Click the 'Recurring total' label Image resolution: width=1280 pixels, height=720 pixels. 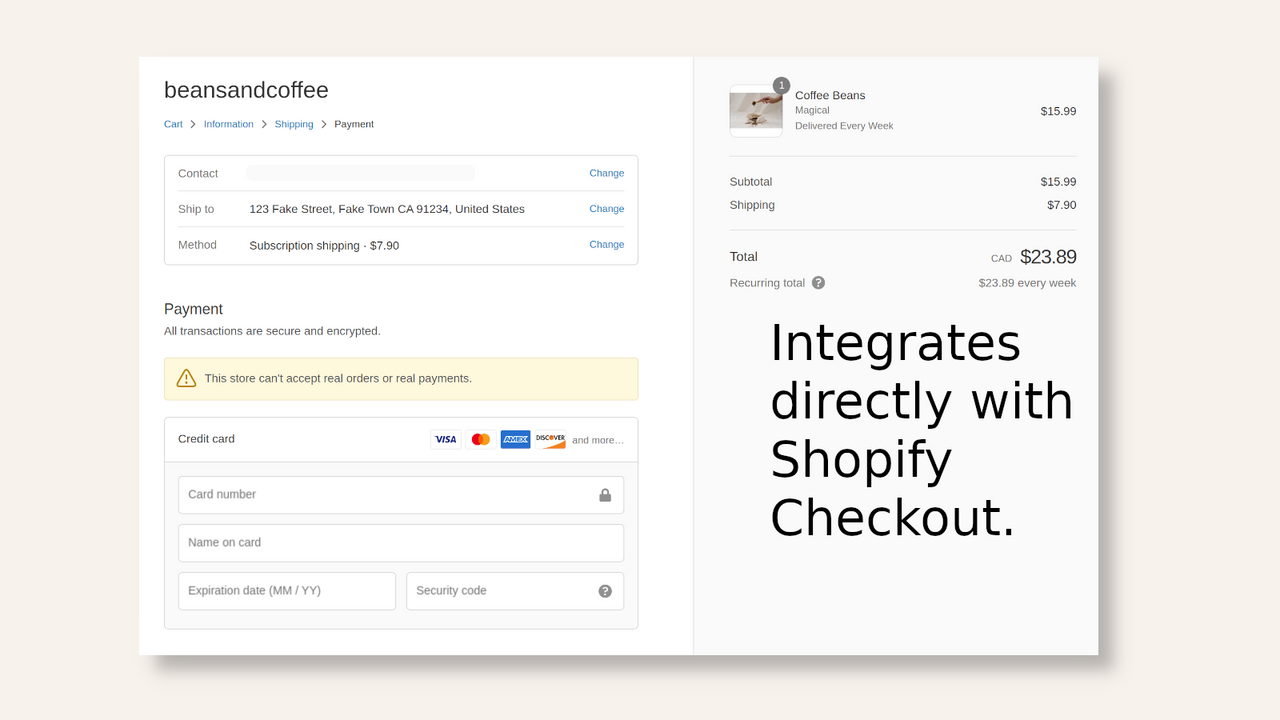coord(767,283)
